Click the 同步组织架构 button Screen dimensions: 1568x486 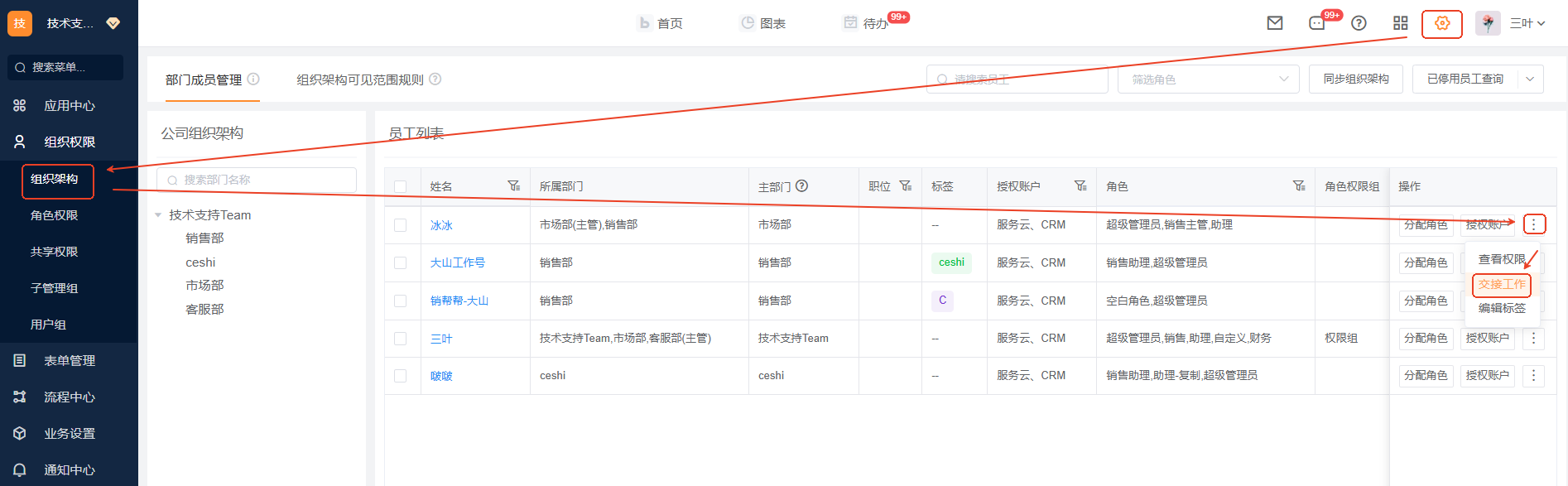tap(1355, 79)
